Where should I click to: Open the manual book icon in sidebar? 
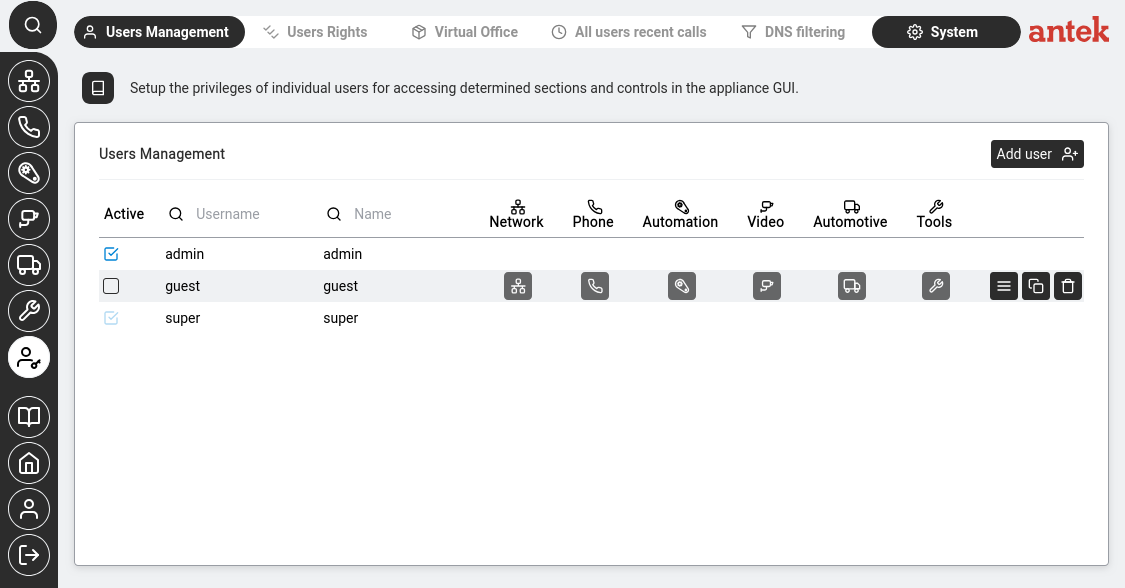(29, 417)
